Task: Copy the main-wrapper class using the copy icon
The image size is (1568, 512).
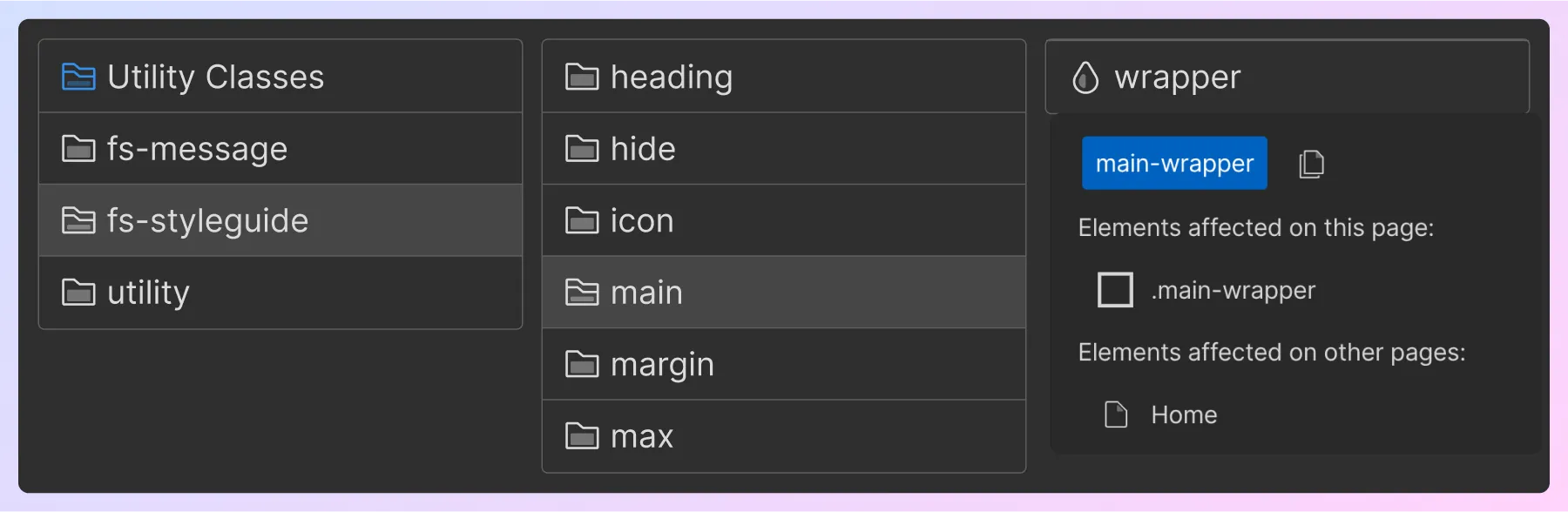Action: coord(1312,164)
